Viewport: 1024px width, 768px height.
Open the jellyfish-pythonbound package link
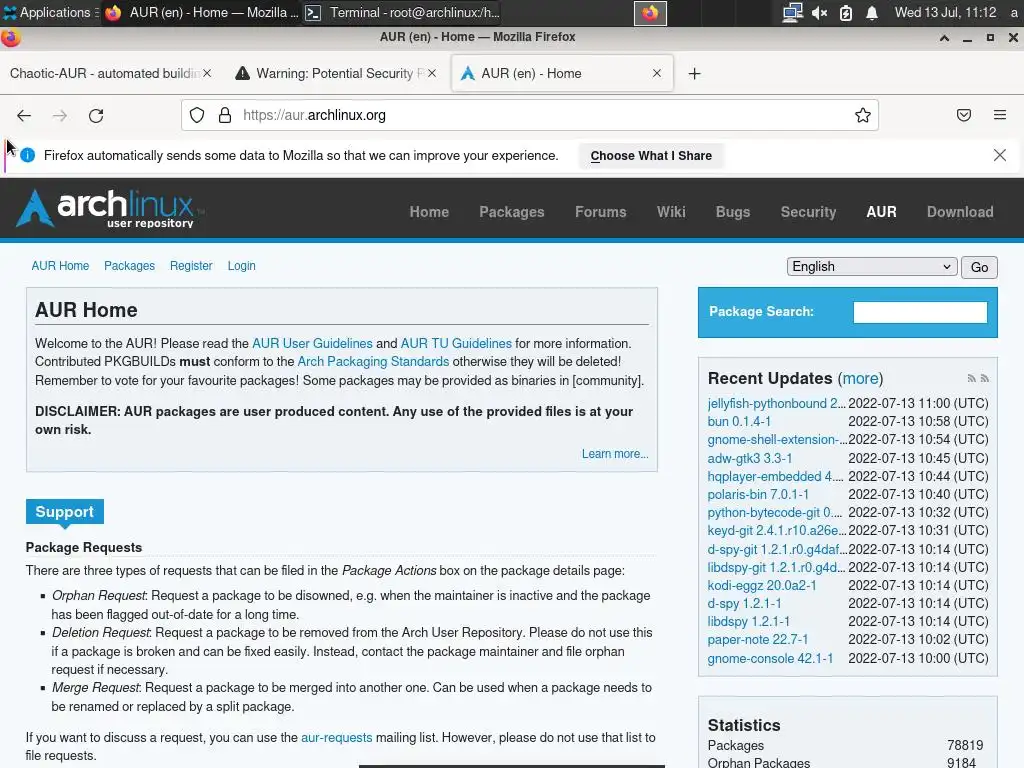[776, 404]
